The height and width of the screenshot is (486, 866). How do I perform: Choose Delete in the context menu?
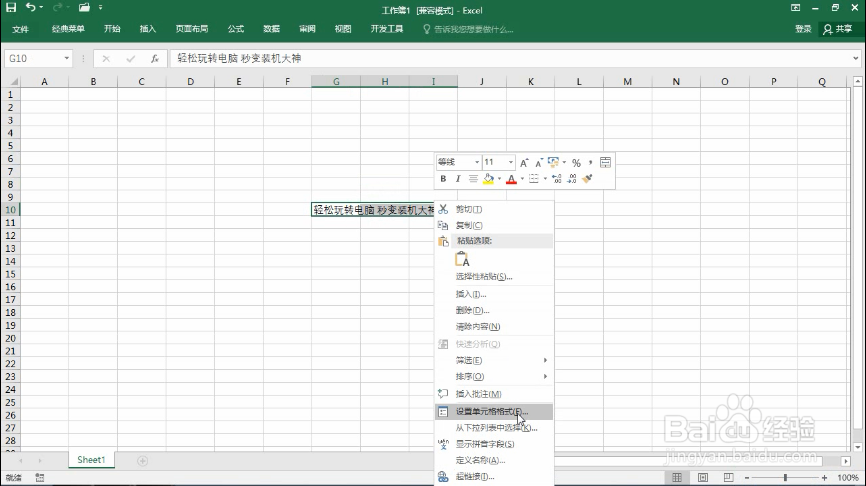[494, 310]
